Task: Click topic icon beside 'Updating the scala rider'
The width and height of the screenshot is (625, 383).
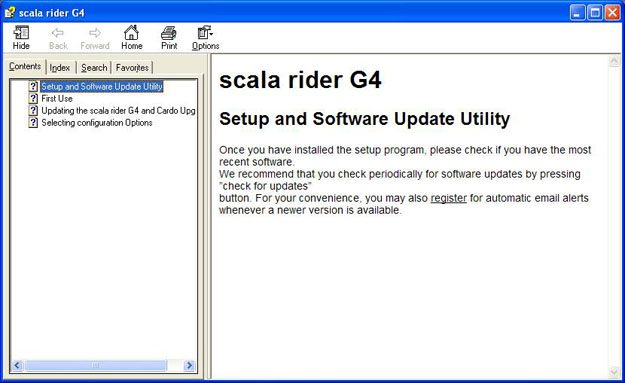Action: 33,110
